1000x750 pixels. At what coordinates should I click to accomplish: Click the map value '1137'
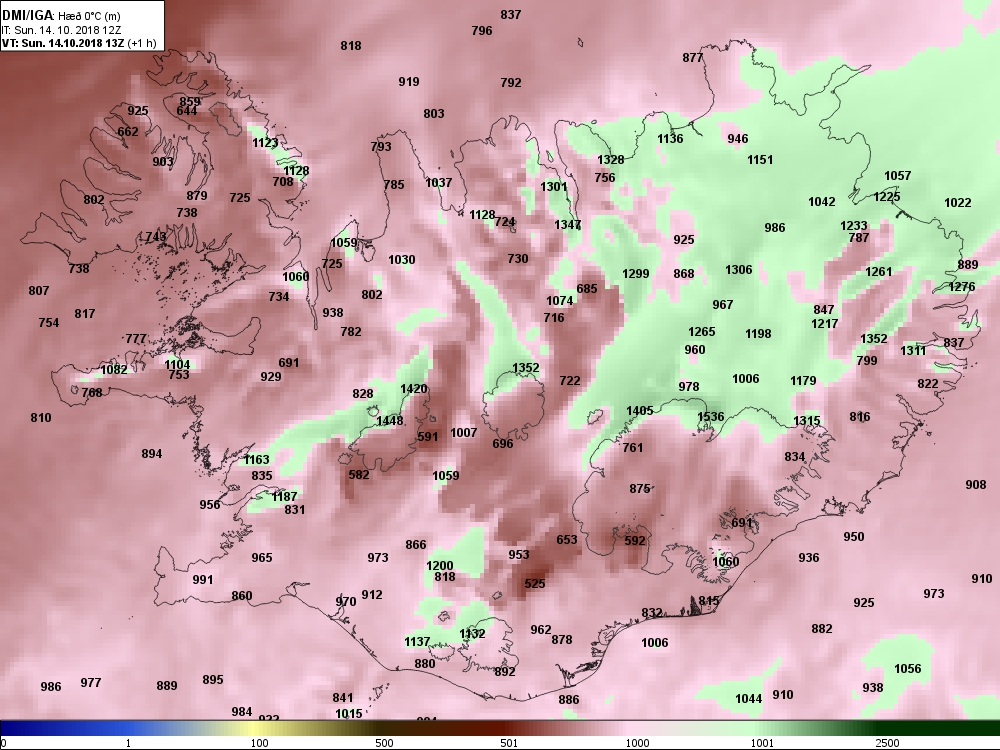tap(417, 642)
